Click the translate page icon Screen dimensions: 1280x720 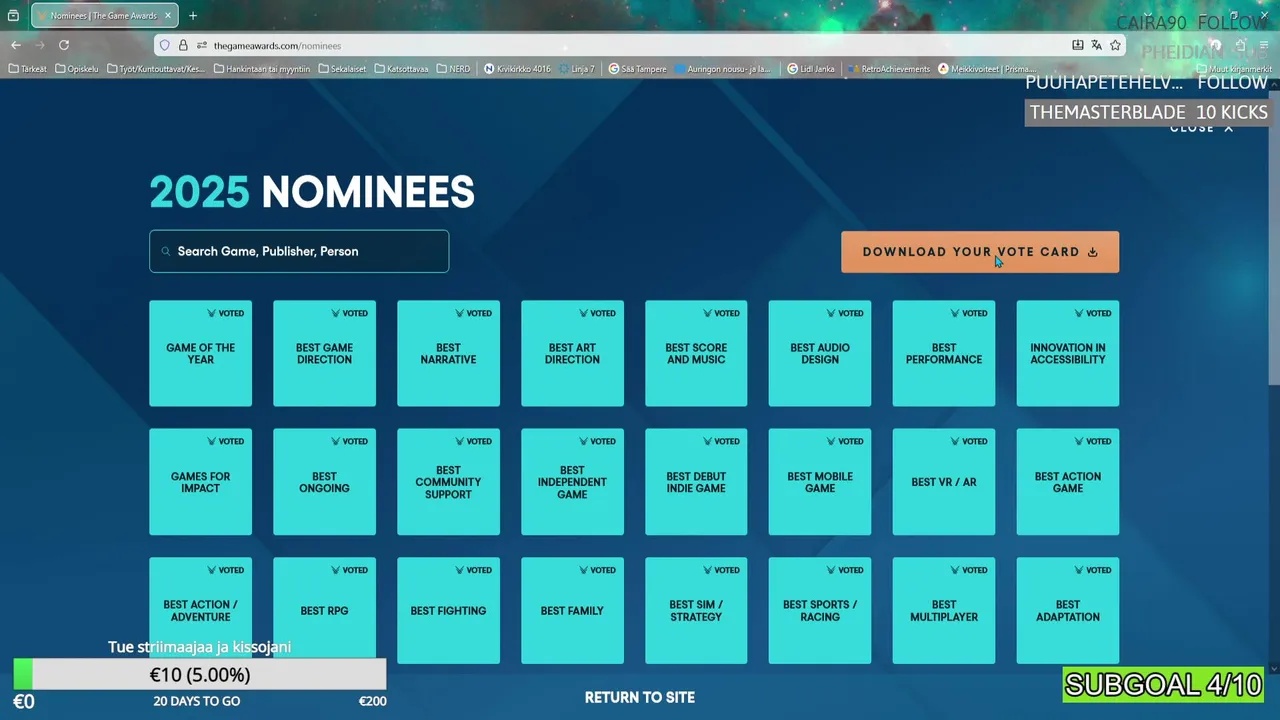pyautogui.click(x=1096, y=45)
